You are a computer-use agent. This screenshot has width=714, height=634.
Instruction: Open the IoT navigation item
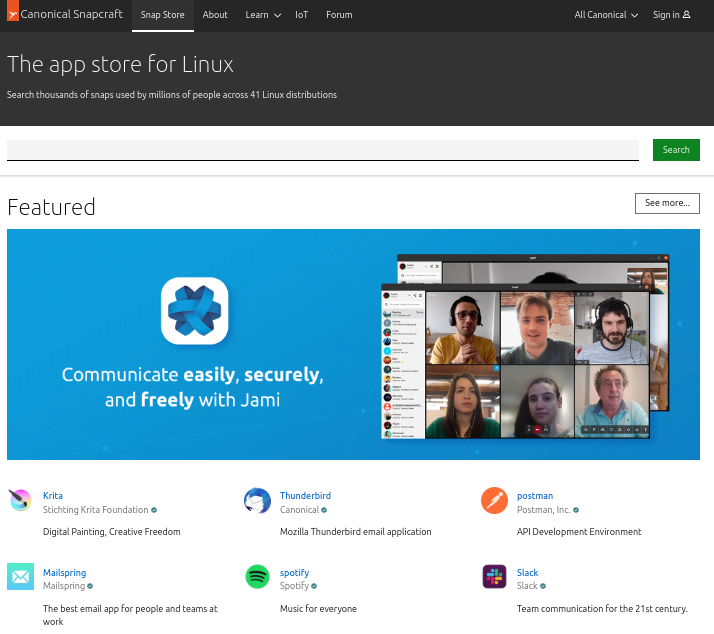[302, 15]
